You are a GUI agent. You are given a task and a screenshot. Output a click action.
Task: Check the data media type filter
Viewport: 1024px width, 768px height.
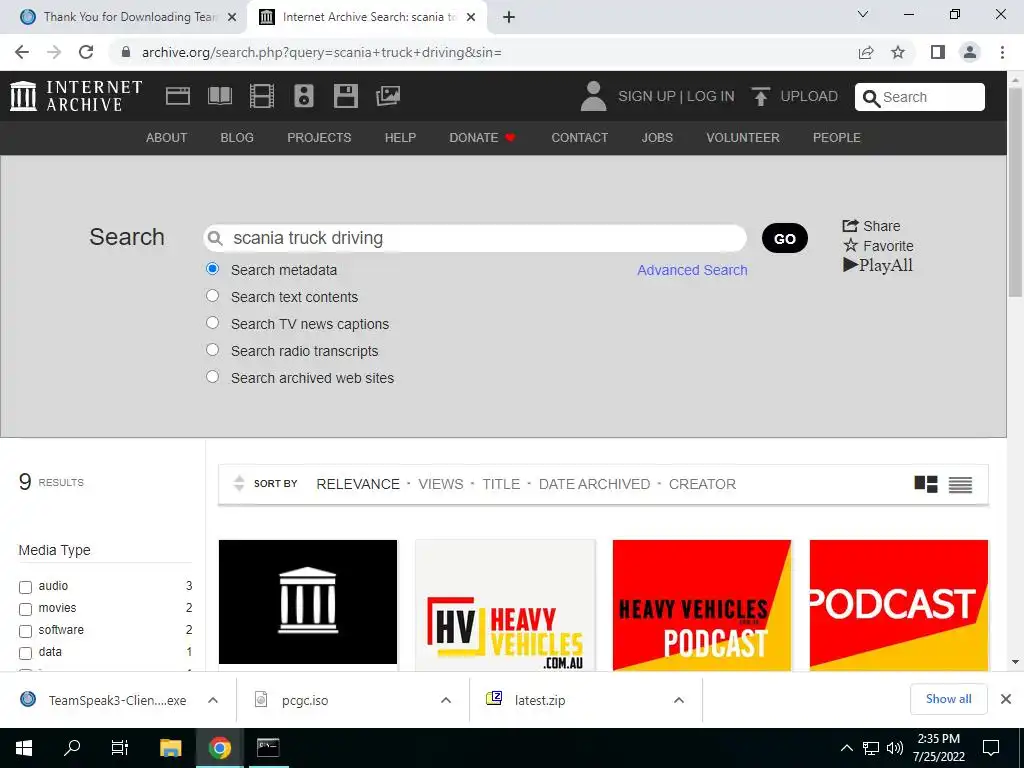(x=25, y=653)
